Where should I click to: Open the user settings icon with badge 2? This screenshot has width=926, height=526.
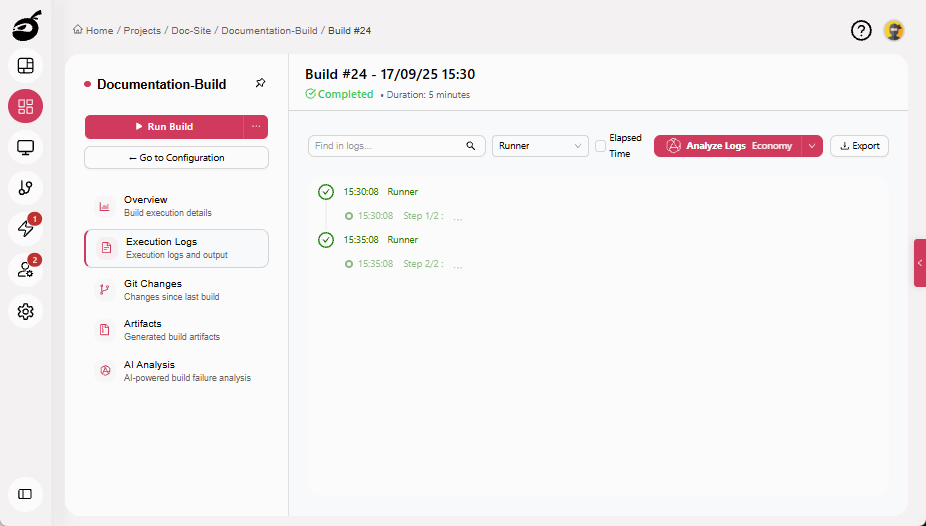click(x=25, y=270)
